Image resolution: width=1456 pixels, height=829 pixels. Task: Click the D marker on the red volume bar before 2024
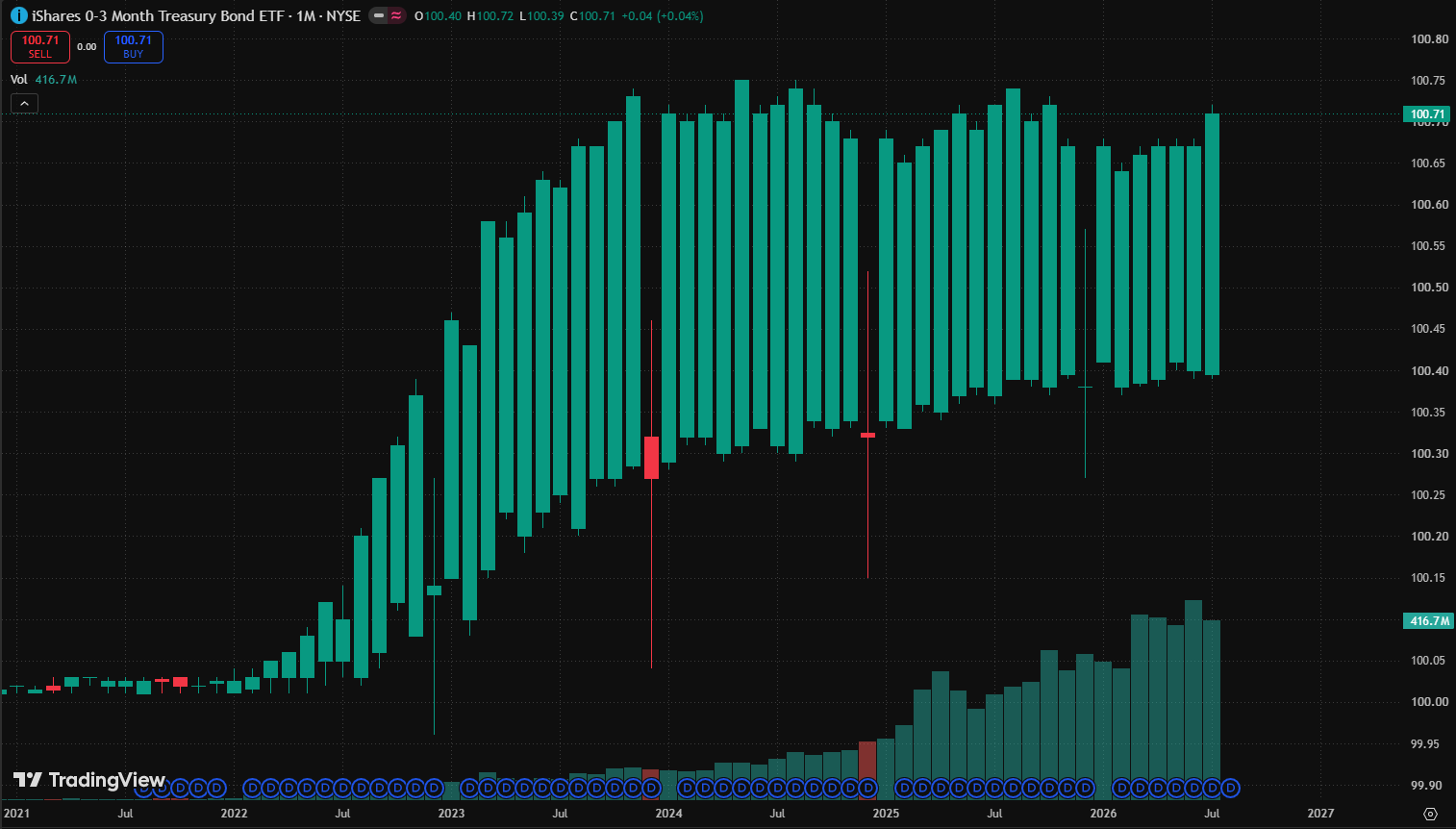[651, 789]
